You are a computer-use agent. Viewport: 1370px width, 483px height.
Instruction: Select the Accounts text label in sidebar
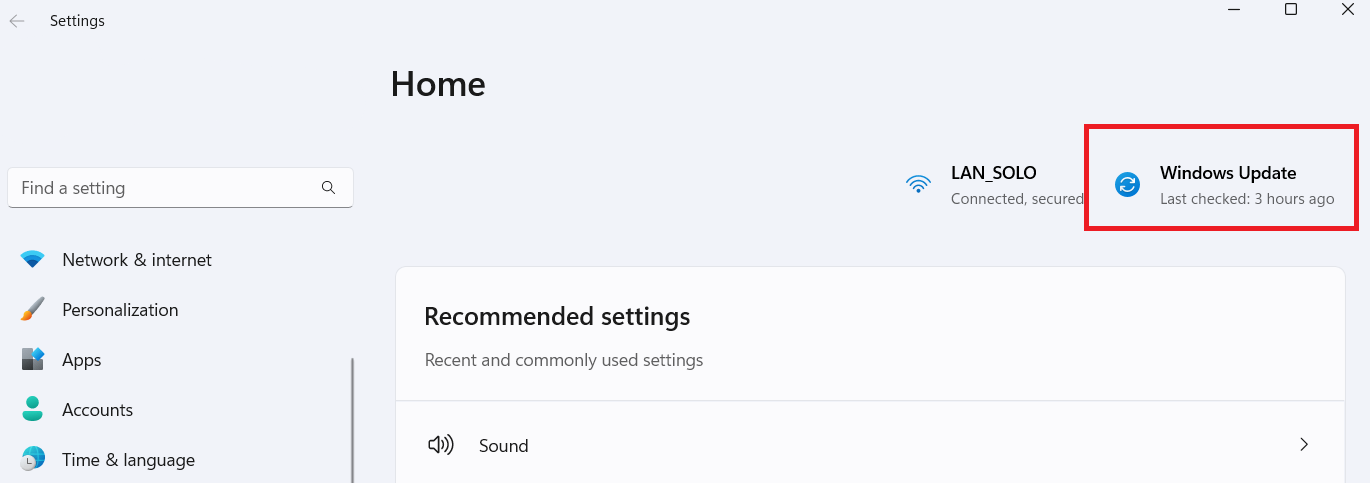pyautogui.click(x=97, y=410)
